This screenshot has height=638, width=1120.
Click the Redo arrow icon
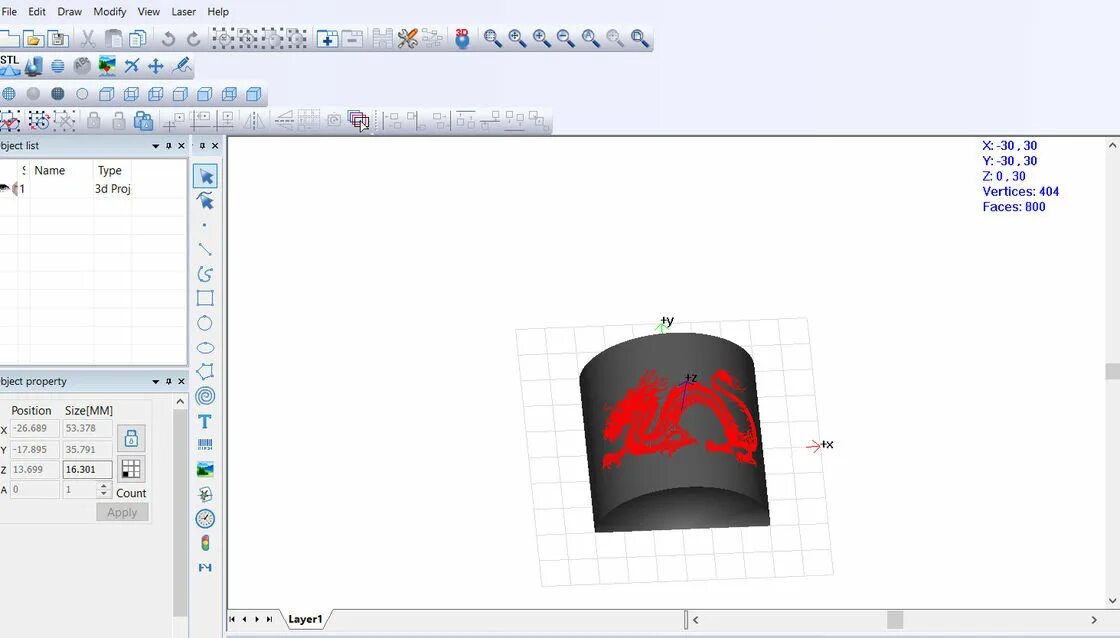point(193,39)
